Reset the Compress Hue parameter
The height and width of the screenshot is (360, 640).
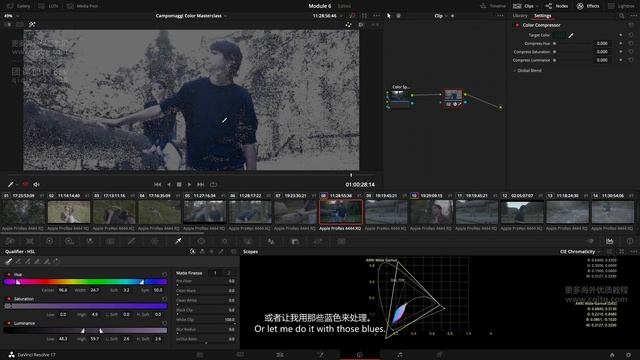[631, 43]
